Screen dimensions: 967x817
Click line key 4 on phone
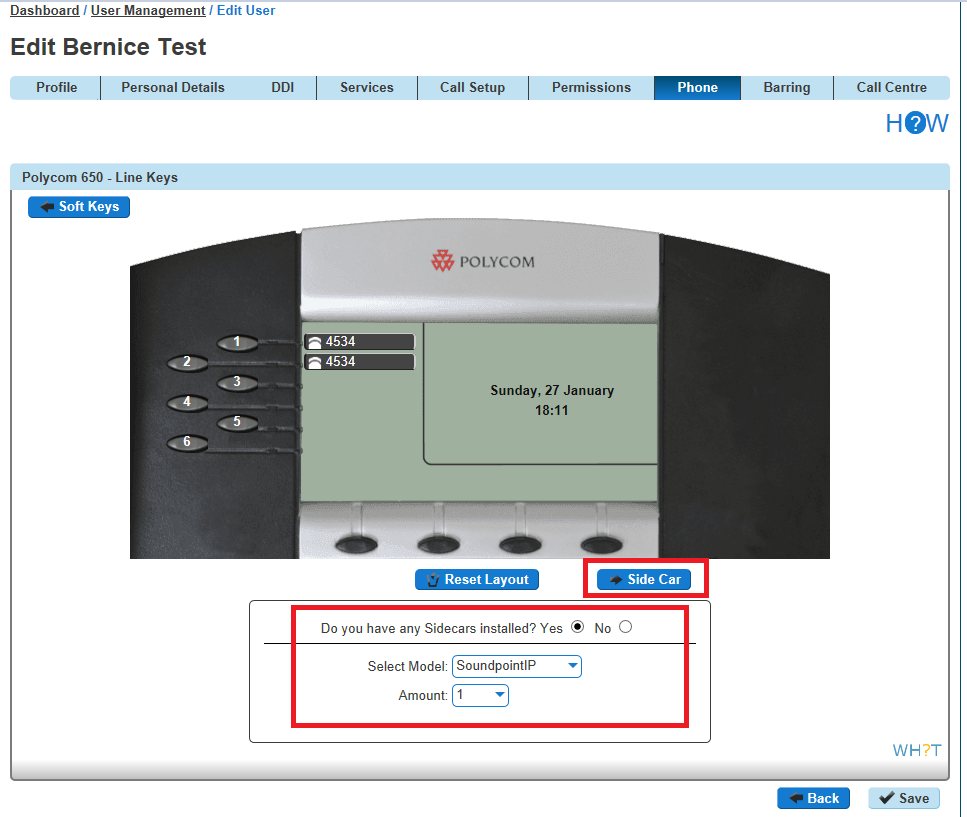coord(187,403)
